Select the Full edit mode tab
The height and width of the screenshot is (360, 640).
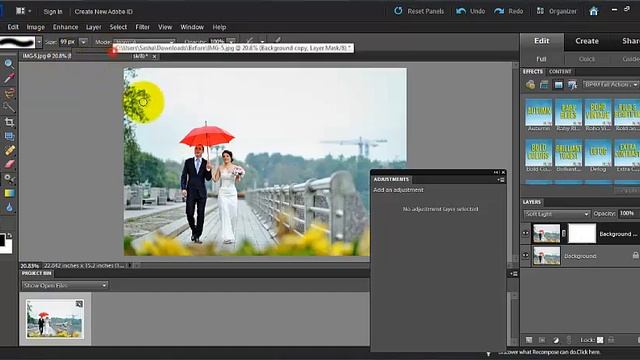pyautogui.click(x=541, y=59)
